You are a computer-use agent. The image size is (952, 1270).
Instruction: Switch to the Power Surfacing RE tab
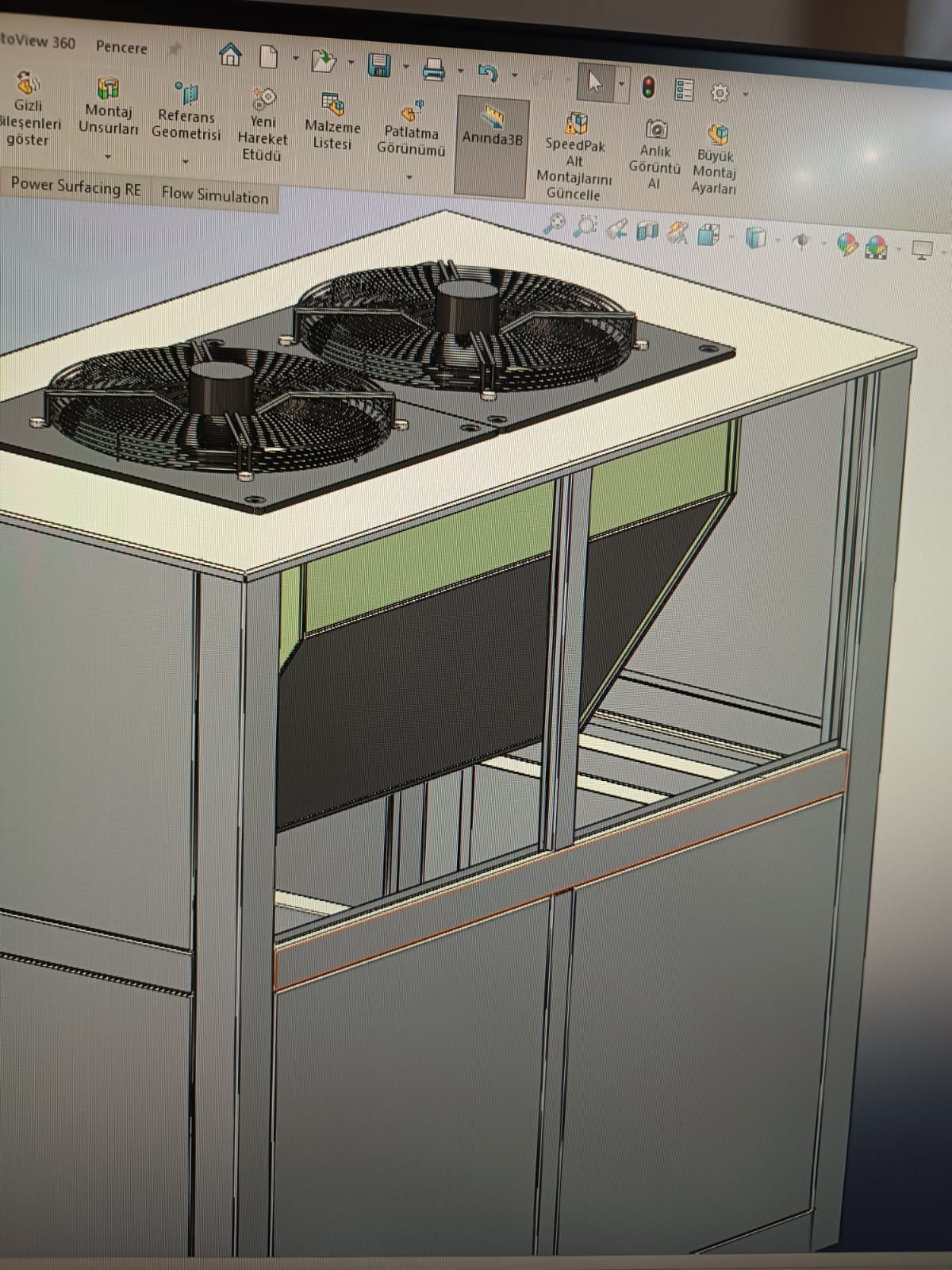[75, 187]
